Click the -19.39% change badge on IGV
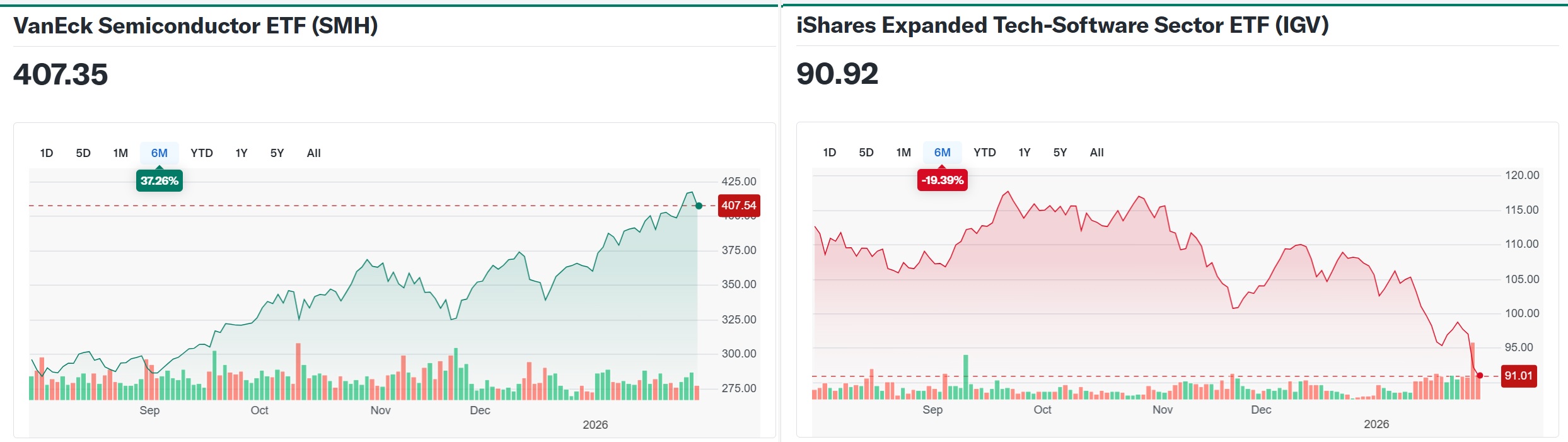The image size is (1568, 442). (943, 180)
